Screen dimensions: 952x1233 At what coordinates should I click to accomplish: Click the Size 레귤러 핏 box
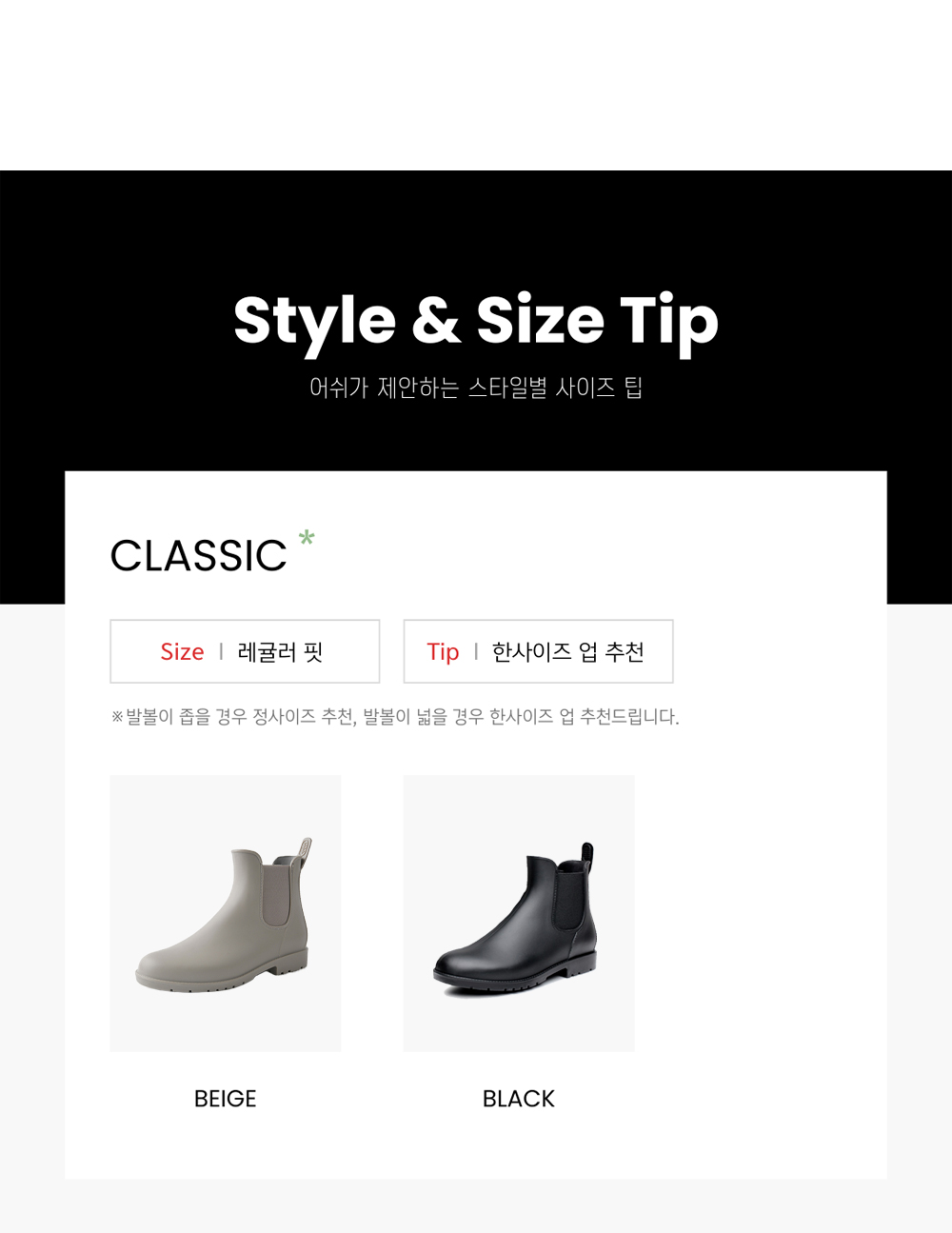(x=245, y=651)
